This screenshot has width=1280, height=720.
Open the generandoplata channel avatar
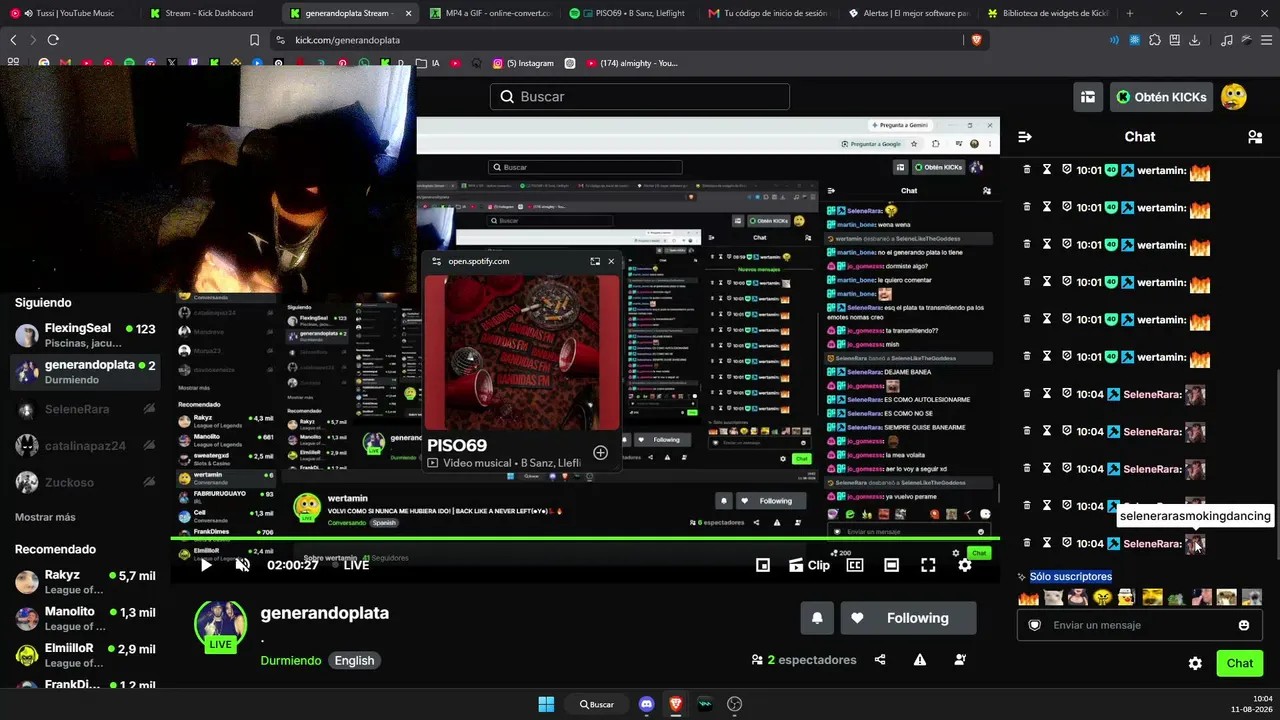pyautogui.click(x=221, y=624)
